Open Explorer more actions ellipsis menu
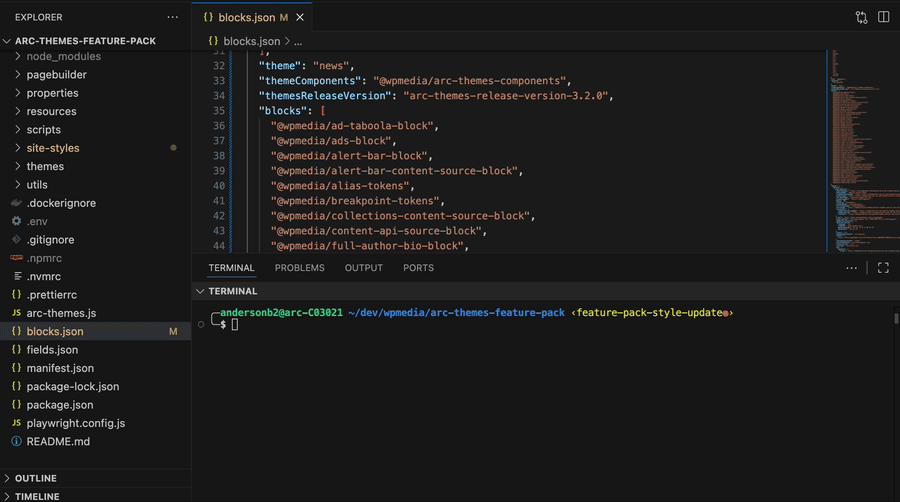The image size is (900, 502). (172, 17)
